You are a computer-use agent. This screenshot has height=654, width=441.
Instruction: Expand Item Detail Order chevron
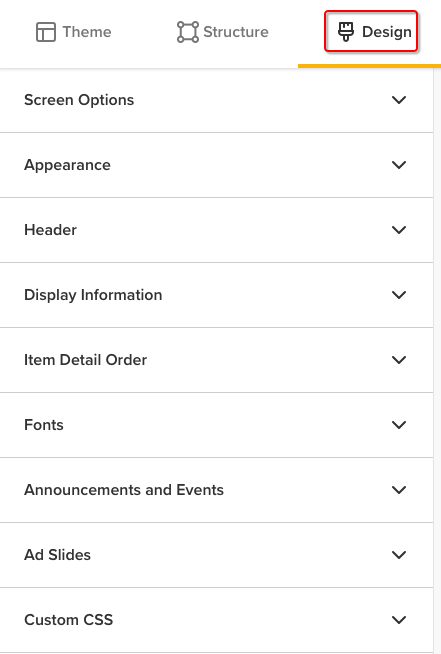pos(399,360)
